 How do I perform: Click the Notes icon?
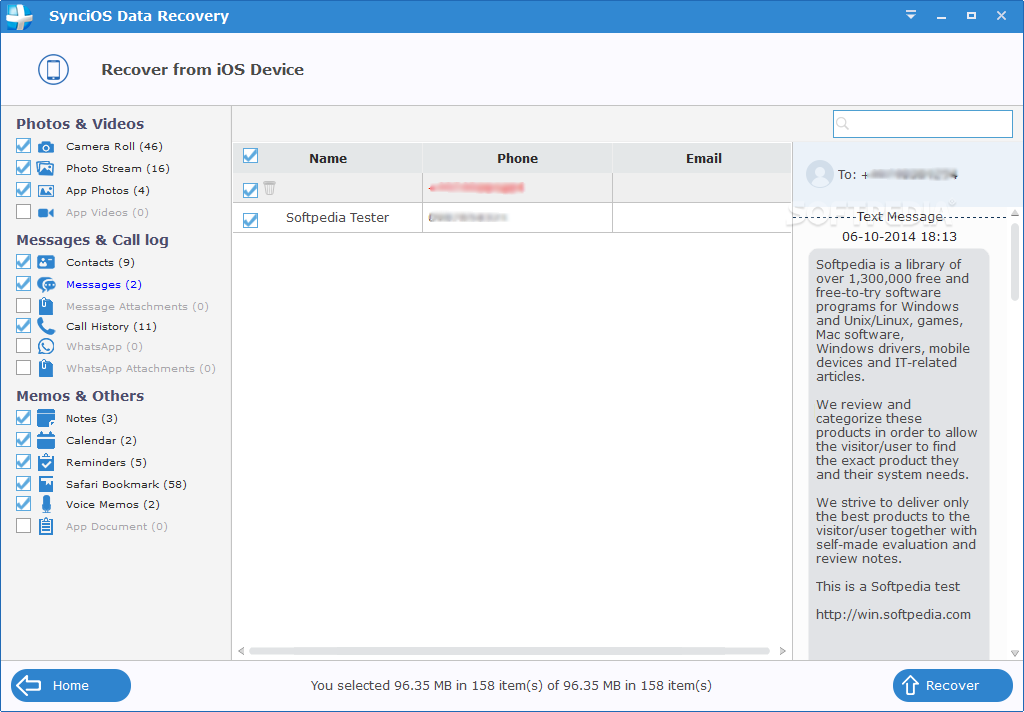pyautogui.click(x=46, y=418)
